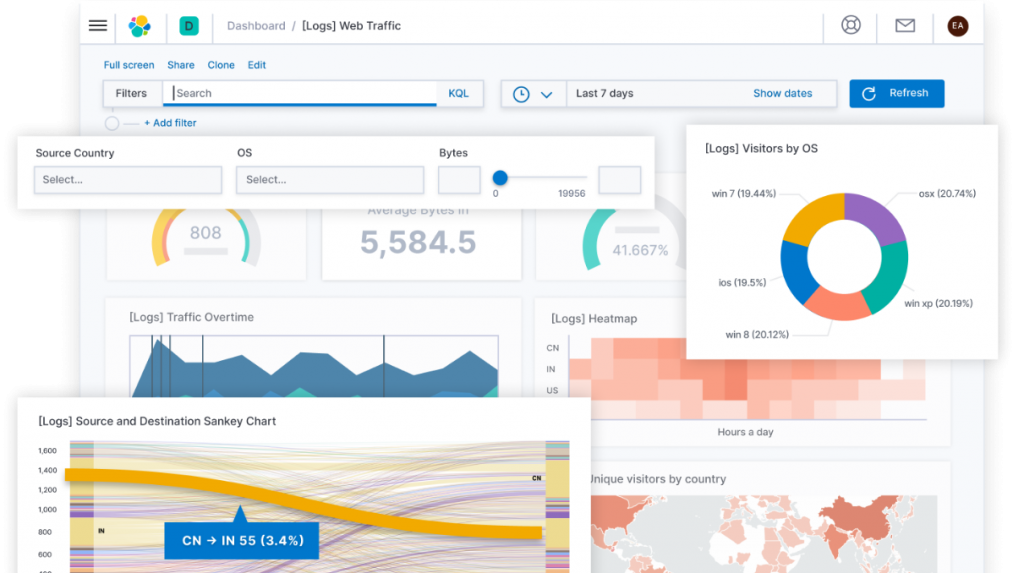
Task: Click the Source Country label
Action: 74,153
